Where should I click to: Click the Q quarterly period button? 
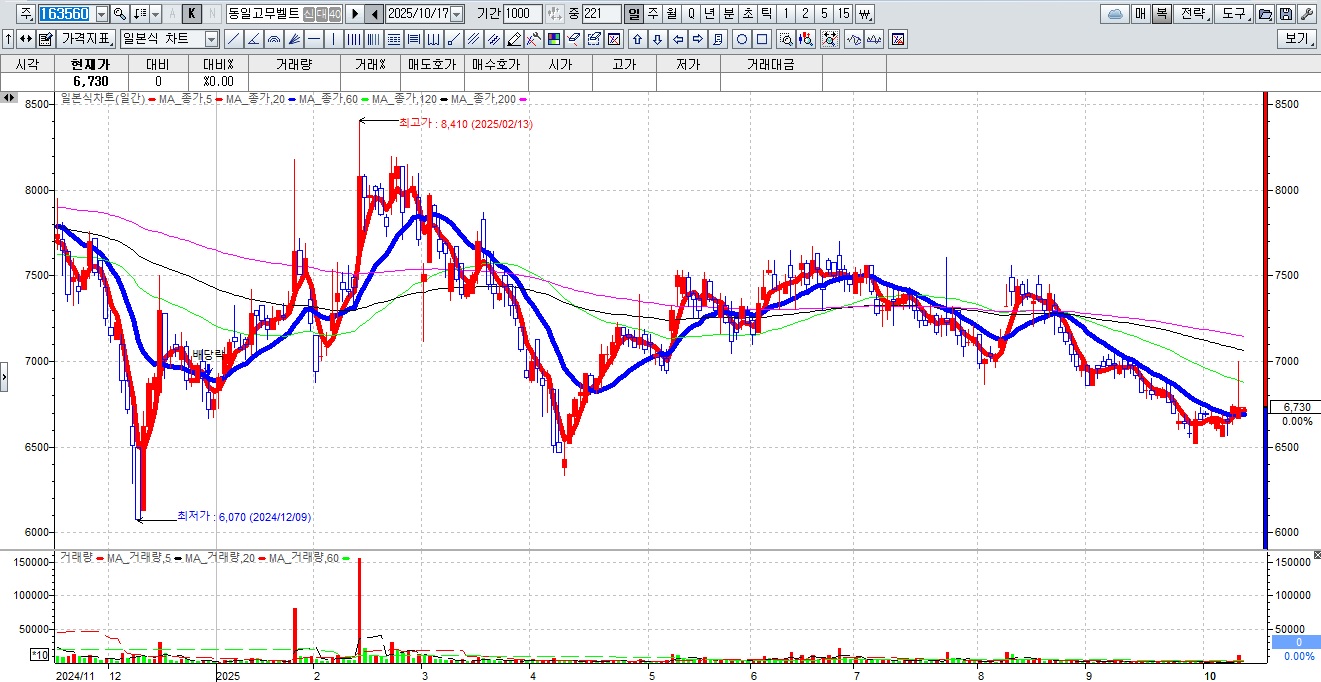pyautogui.click(x=691, y=14)
